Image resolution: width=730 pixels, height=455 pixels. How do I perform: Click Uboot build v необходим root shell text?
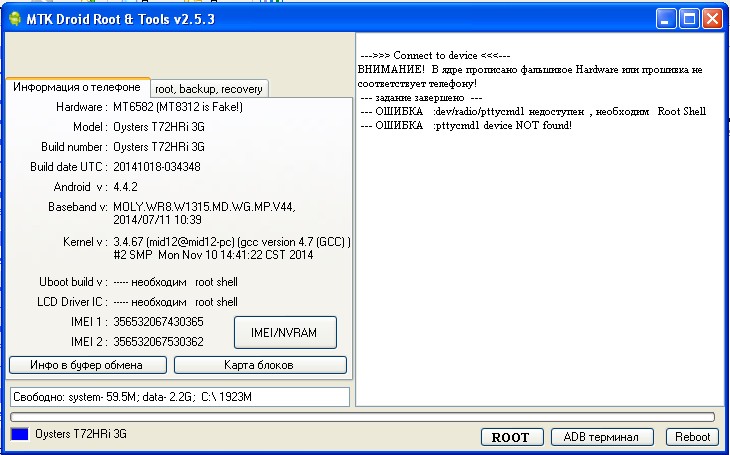[175, 282]
